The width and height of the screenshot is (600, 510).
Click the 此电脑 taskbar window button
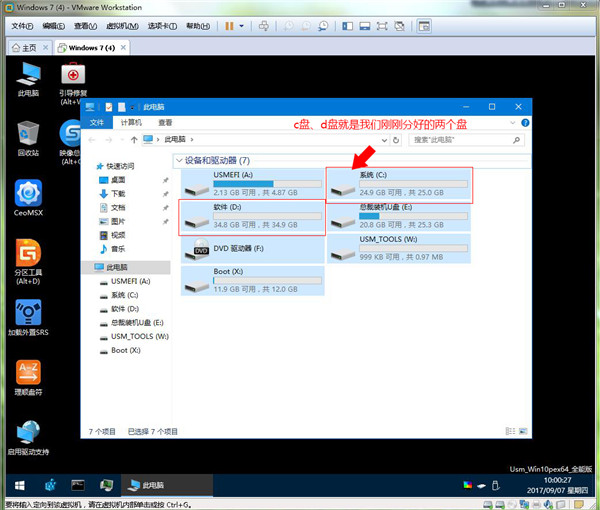(167, 485)
